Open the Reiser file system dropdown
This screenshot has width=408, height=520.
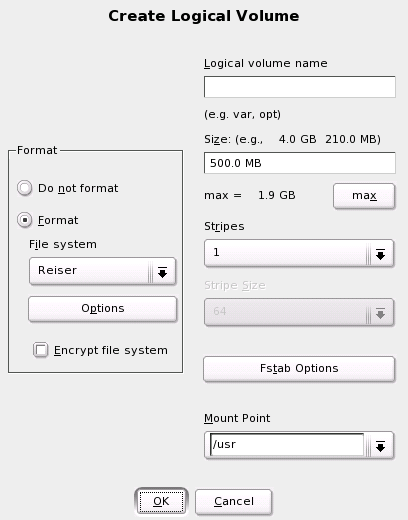[102, 271]
